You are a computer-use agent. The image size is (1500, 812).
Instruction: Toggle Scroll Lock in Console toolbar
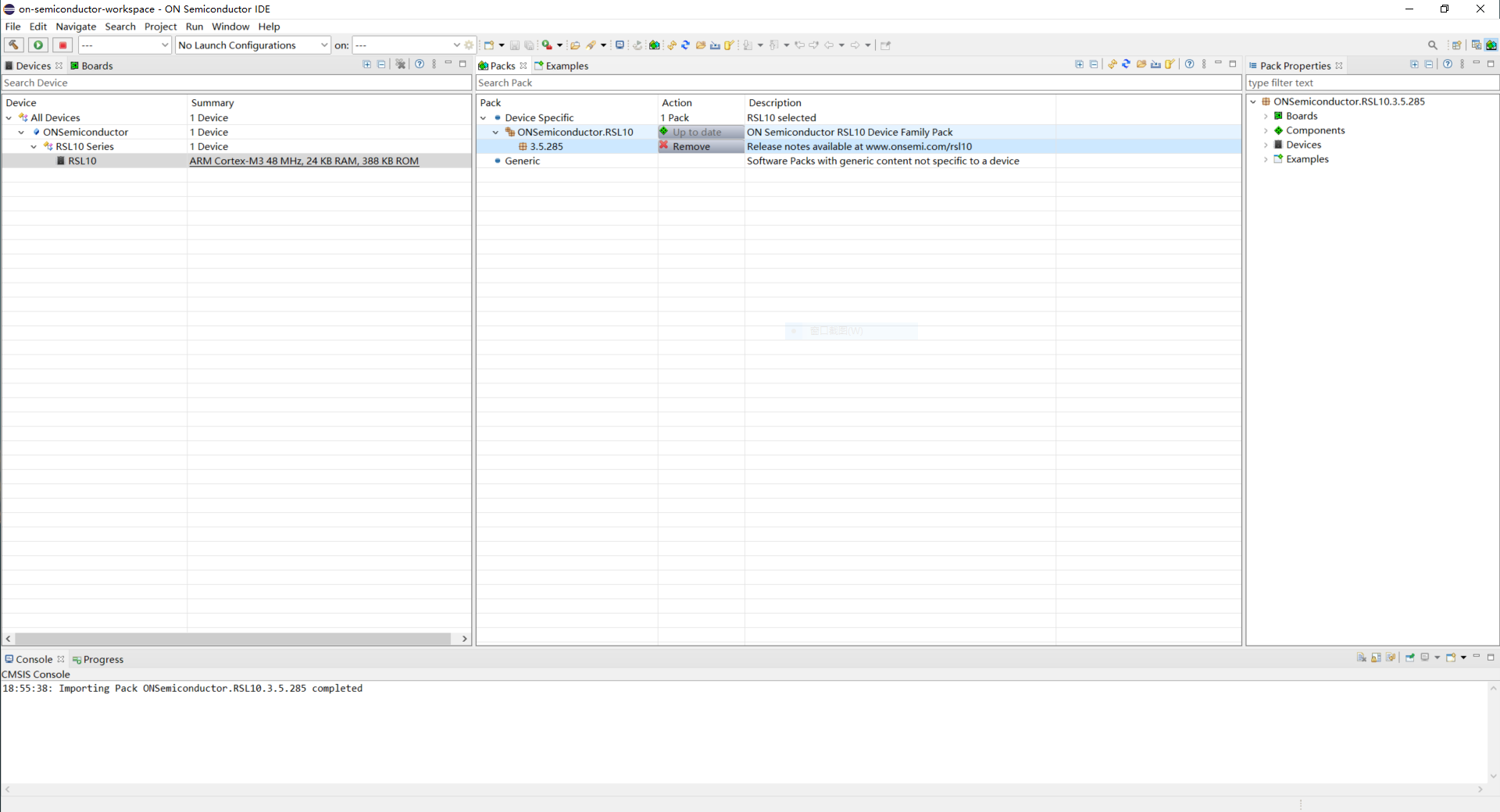[x=1376, y=657]
